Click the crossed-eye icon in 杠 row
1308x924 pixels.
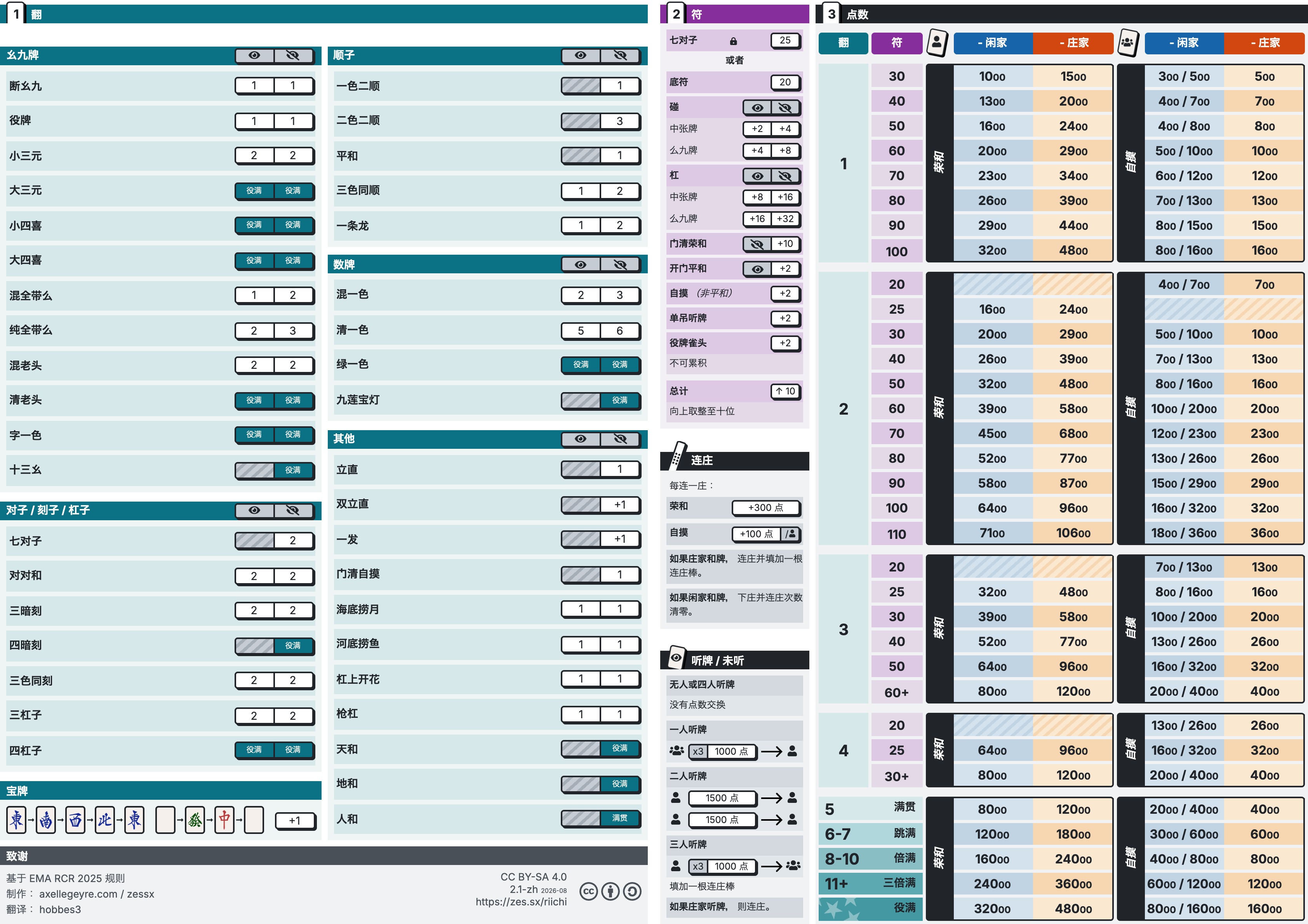click(x=785, y=176)
